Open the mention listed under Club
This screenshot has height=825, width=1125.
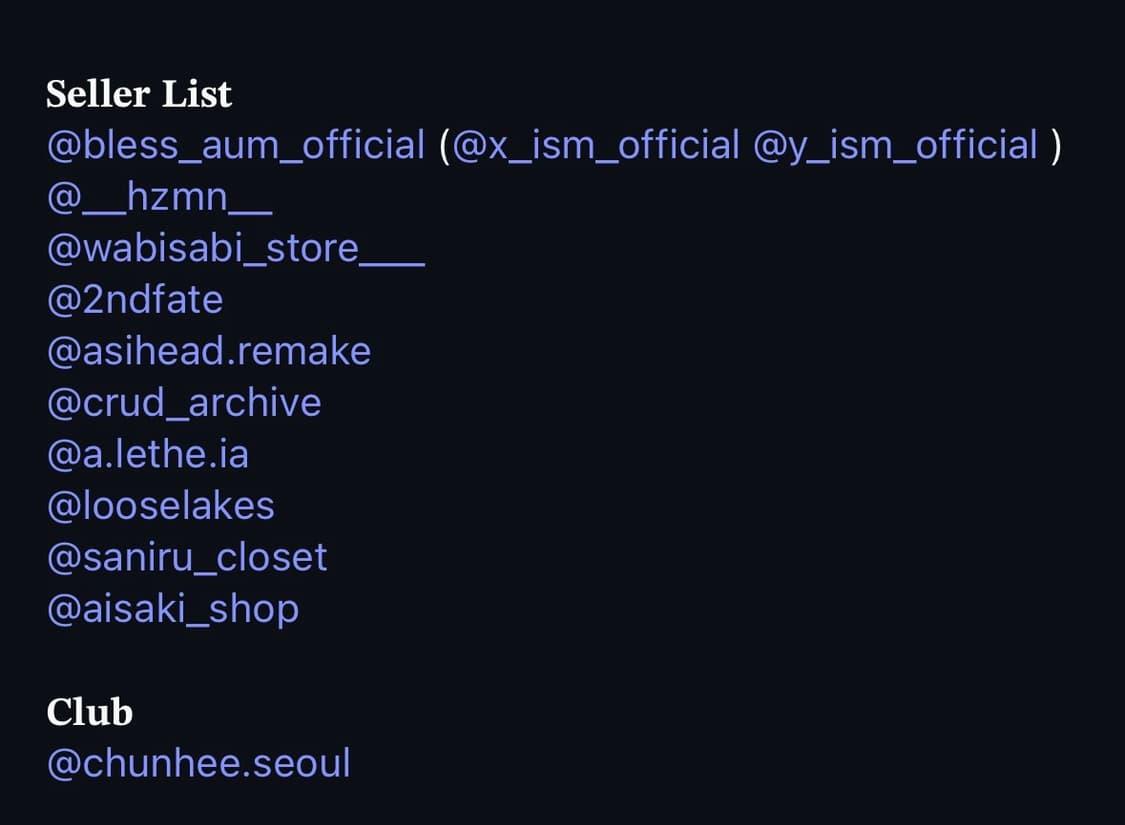(x=199, y=764)
